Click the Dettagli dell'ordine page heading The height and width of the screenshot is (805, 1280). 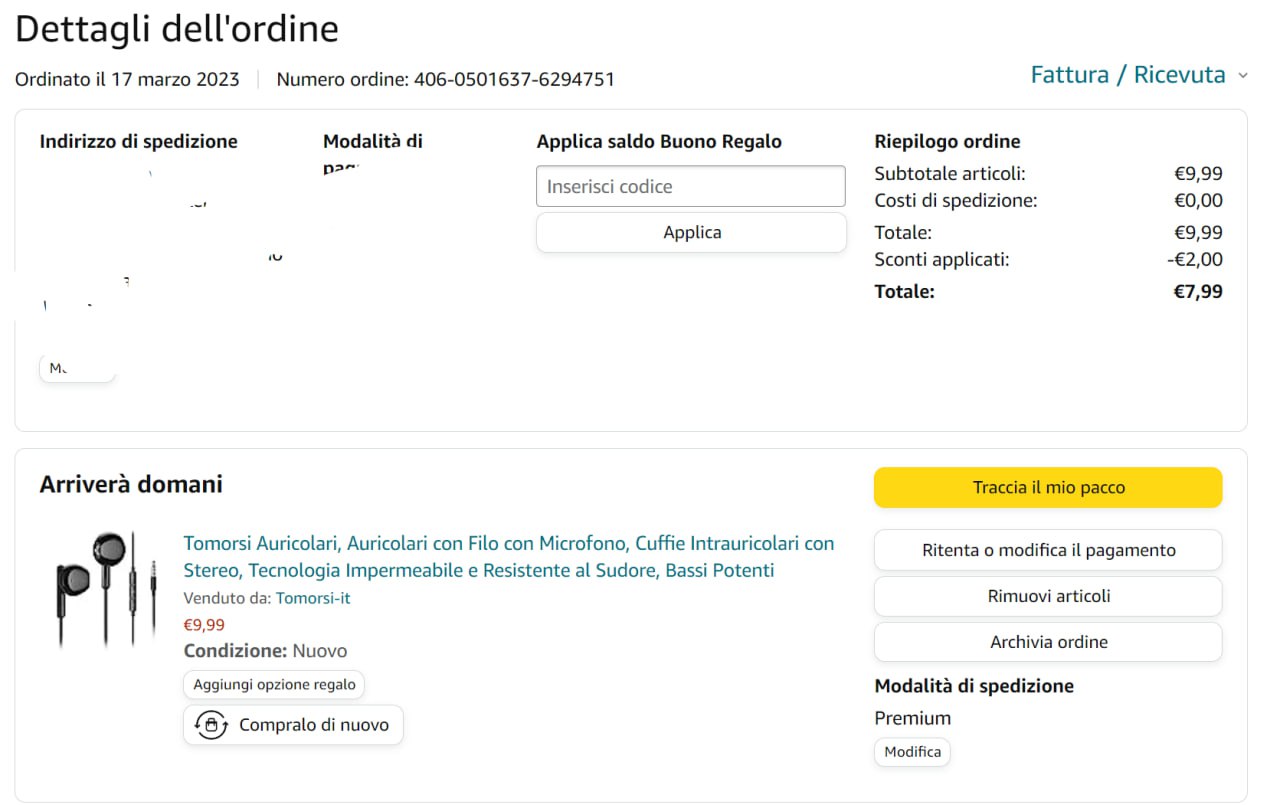[x=177, y=29]
